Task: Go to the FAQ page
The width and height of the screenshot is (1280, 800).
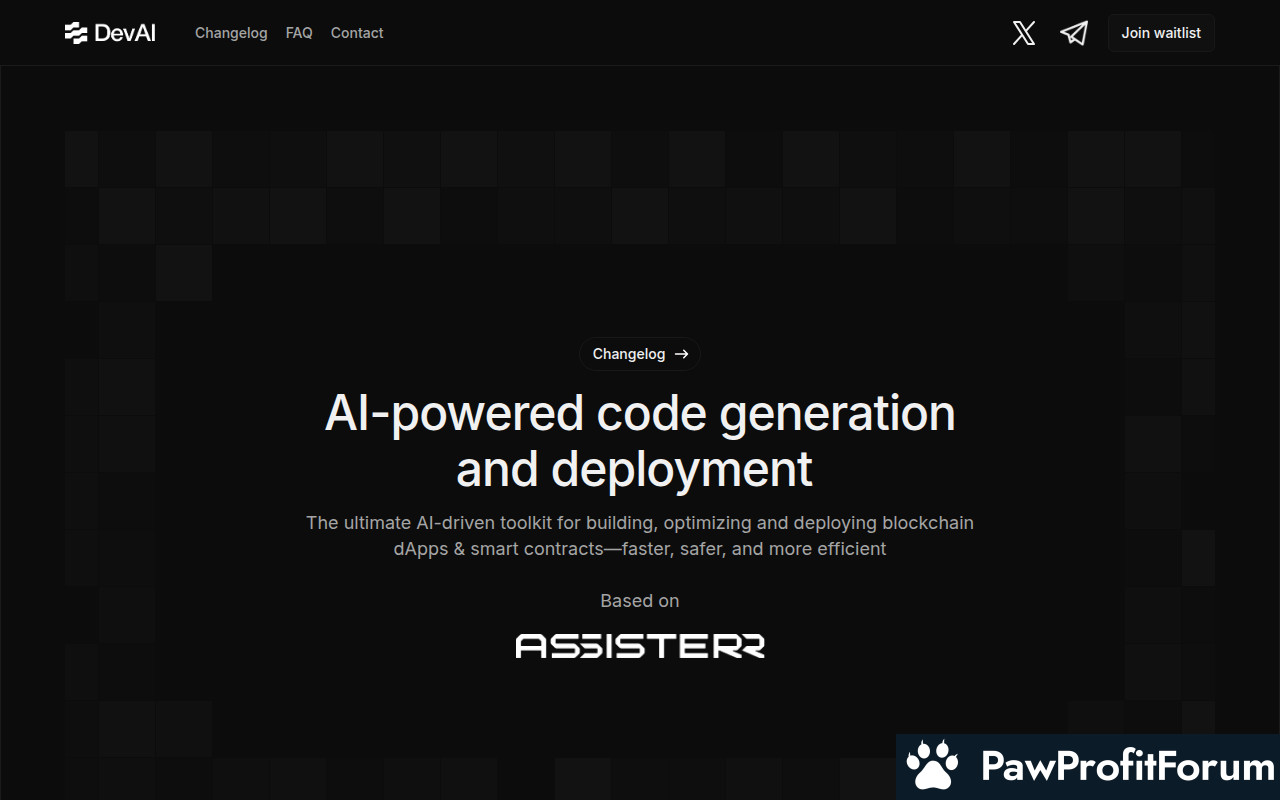Action: [x=299, y=33]
